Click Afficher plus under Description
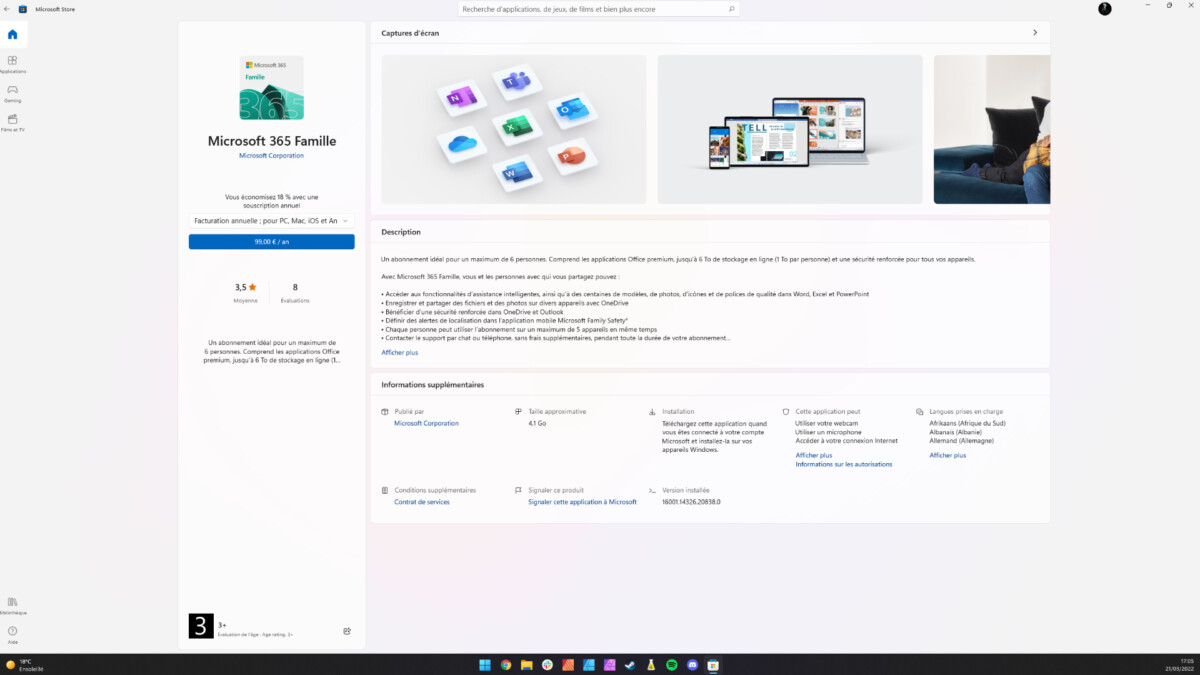Viewport: 1200px width, 675px height. [400, 353]
